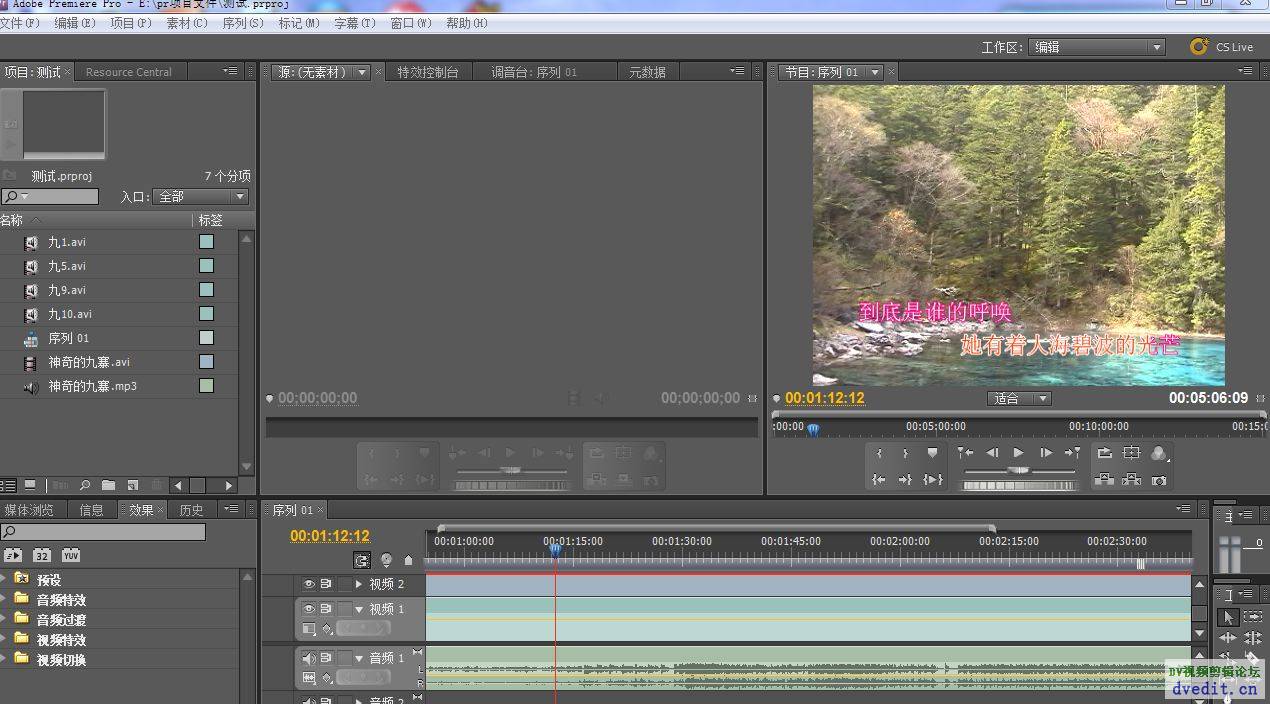
Task: Enable the Snap magnet in timeline
Action: [361, 561]
